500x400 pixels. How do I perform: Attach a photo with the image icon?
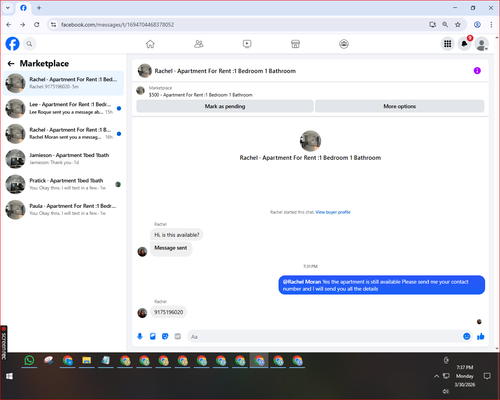pyautogui.click(x=153, y=336)
